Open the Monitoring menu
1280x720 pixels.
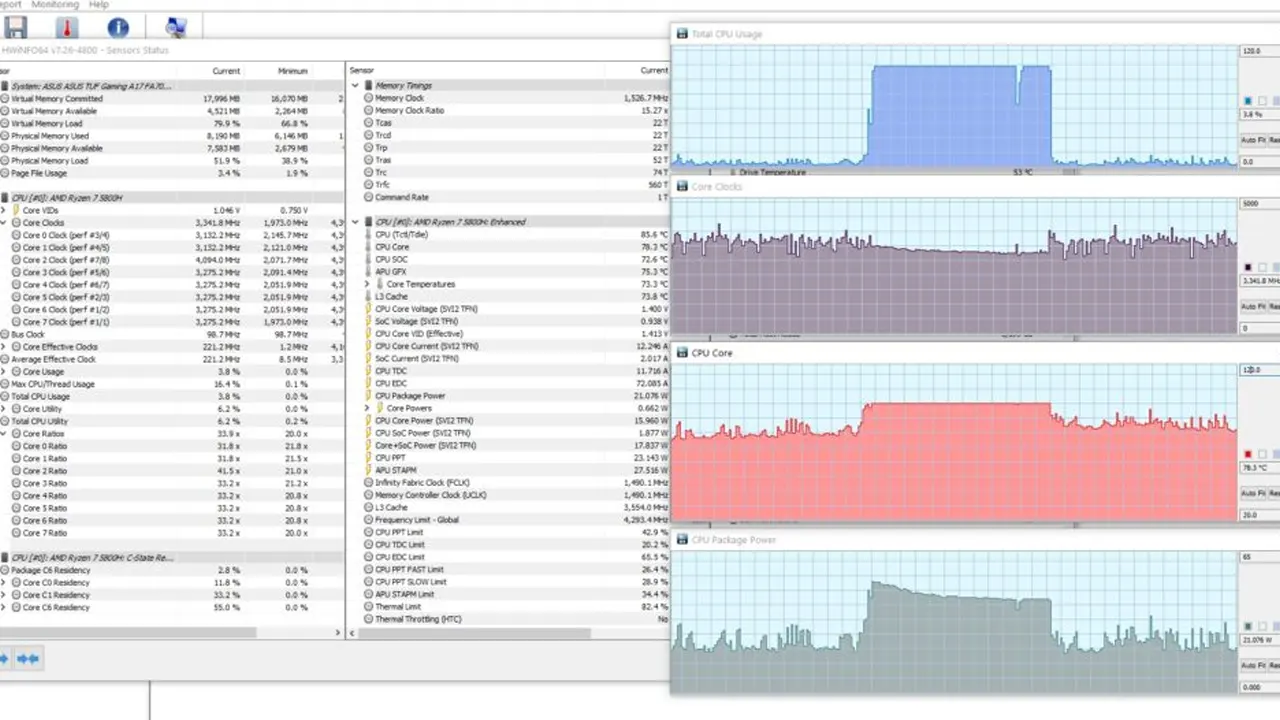(x=55, y=5)
